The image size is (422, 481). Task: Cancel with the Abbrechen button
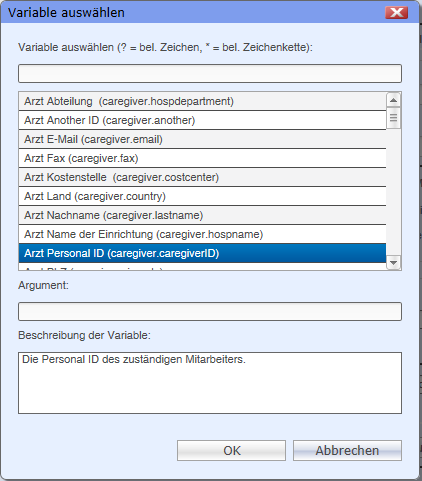click(x=347, y=451)
